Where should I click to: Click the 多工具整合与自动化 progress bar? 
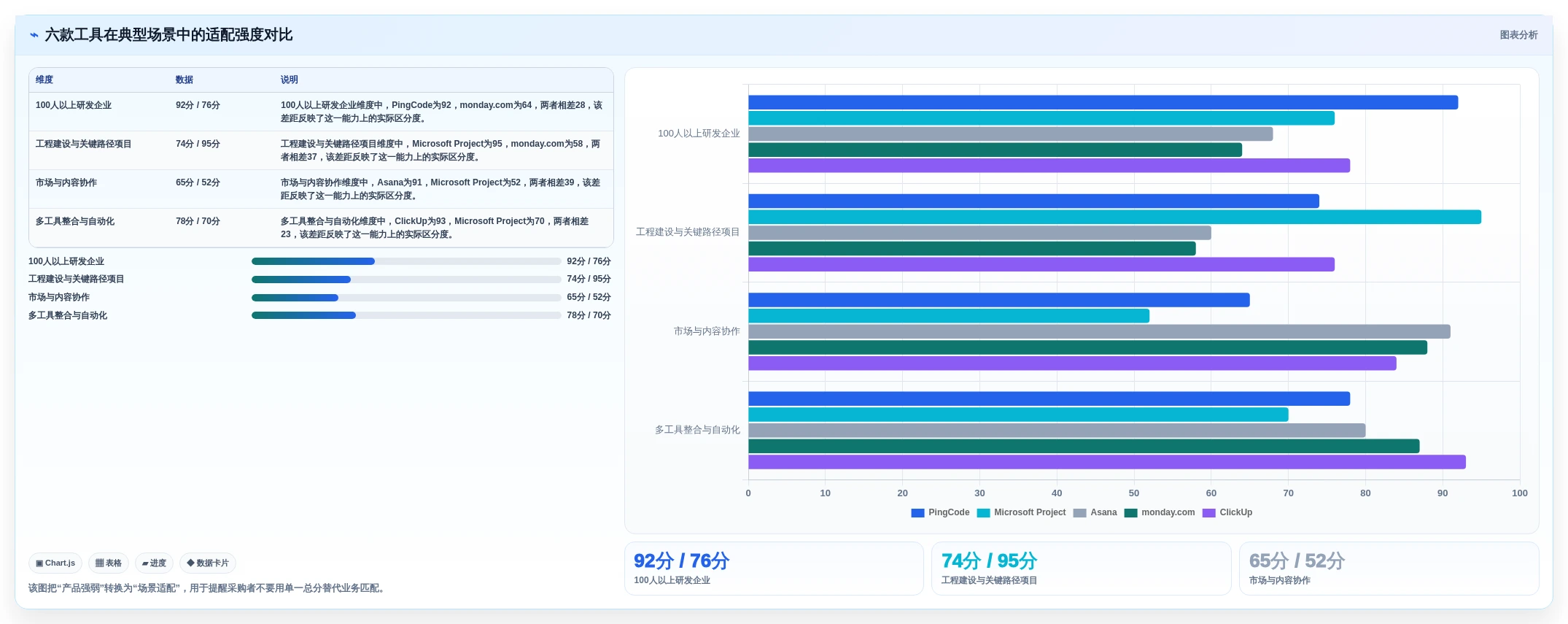tap(406, 315)
